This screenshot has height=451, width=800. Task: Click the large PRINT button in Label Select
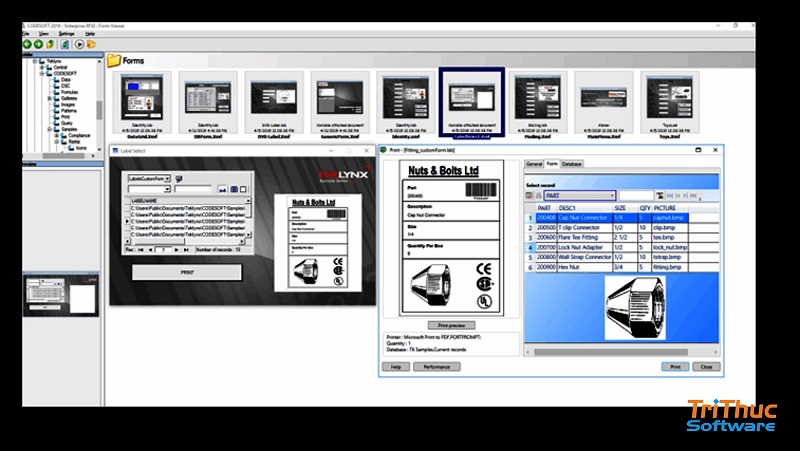tap(187, 270)
